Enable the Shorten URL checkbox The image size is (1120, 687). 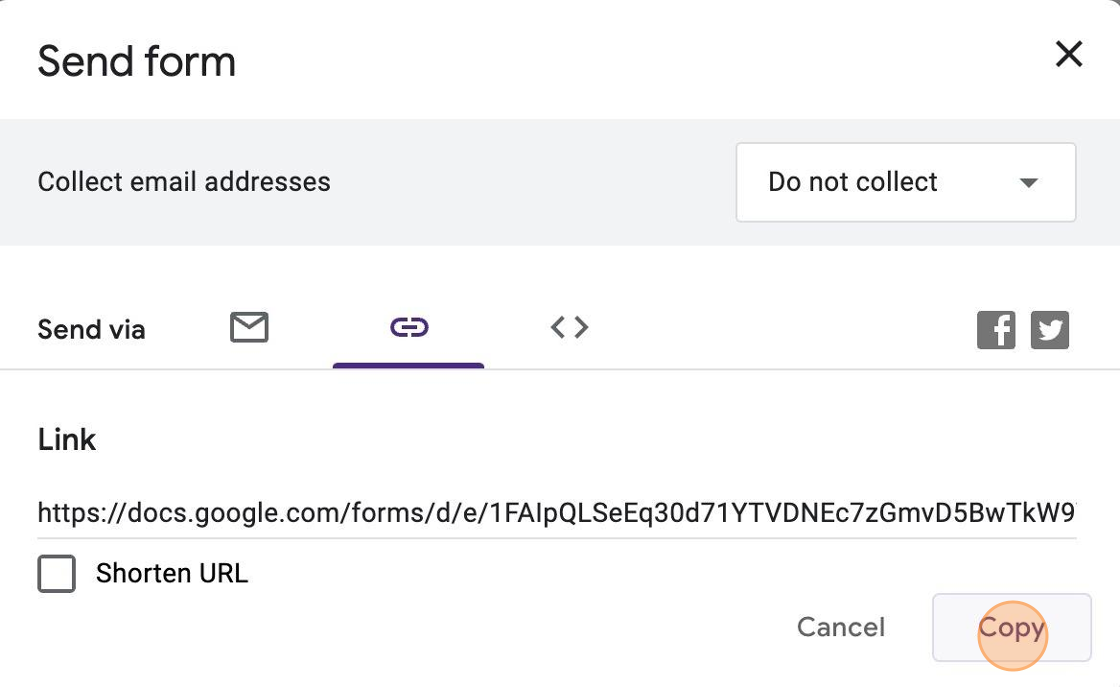tap(57, 574)
